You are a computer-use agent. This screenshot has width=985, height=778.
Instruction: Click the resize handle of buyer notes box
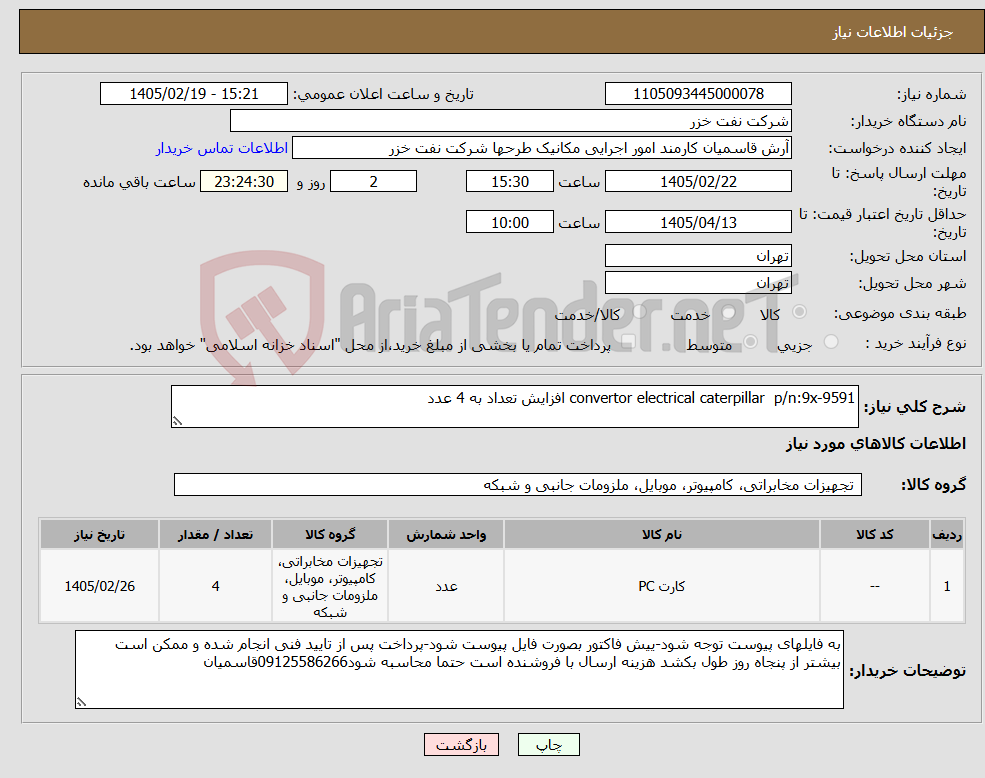[x=81, y=702]
